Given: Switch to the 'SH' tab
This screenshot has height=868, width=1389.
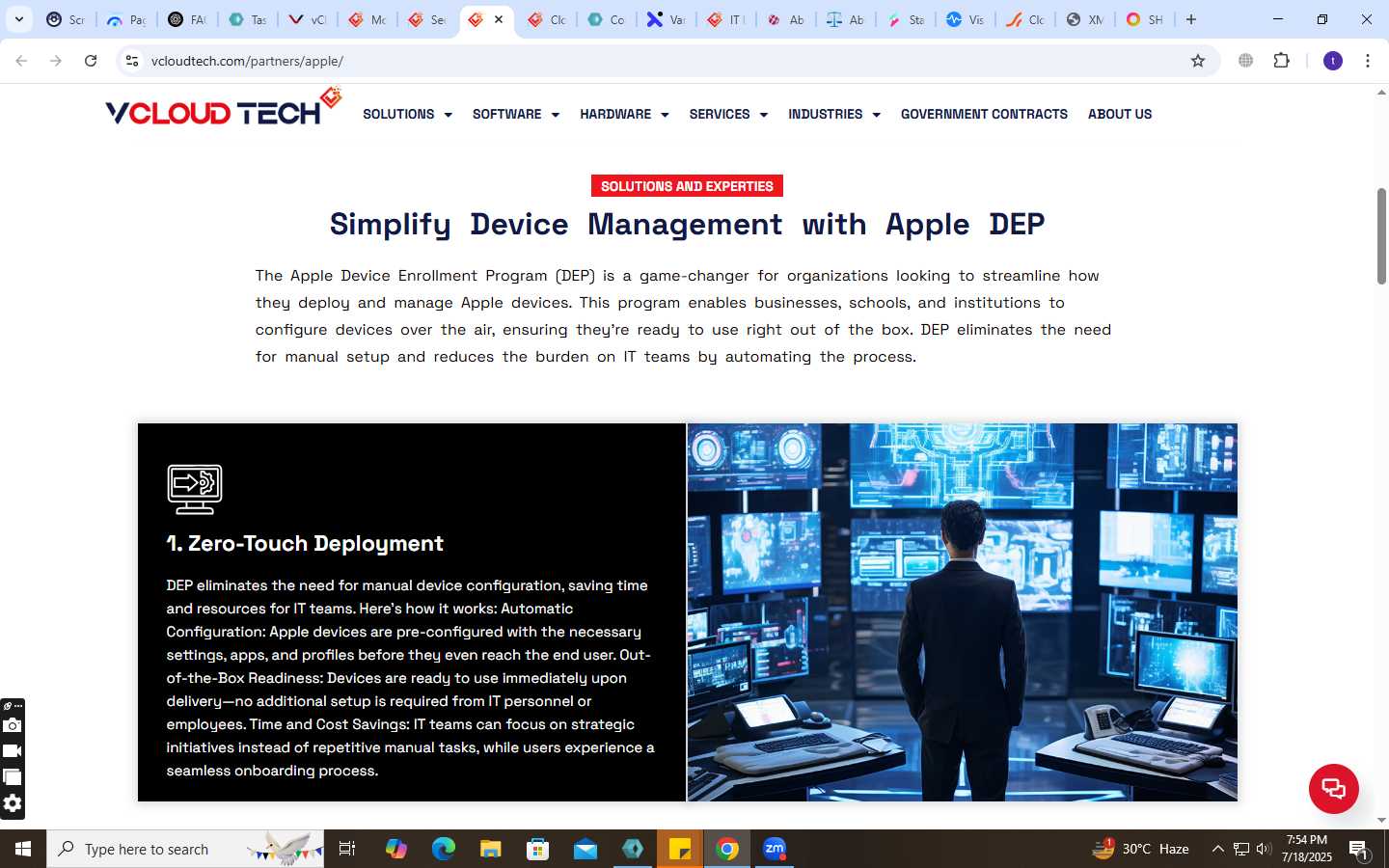Looking at the screenshot, I should tap(1145, 19).
